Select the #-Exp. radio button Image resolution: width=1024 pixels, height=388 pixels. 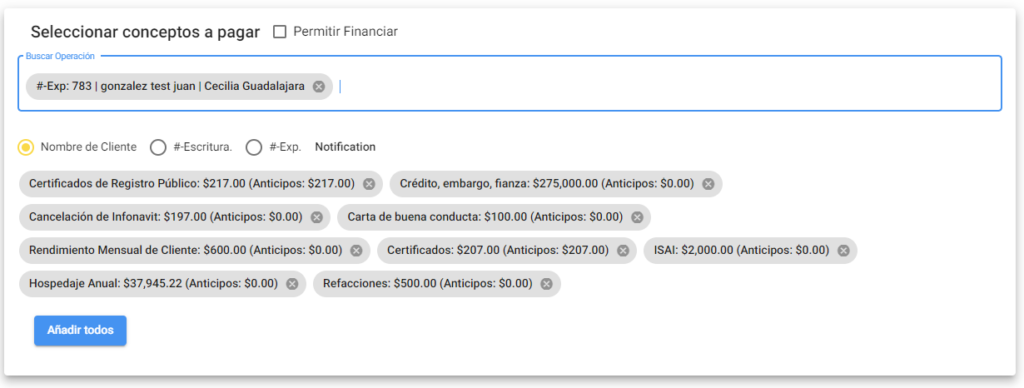[254, 147]
